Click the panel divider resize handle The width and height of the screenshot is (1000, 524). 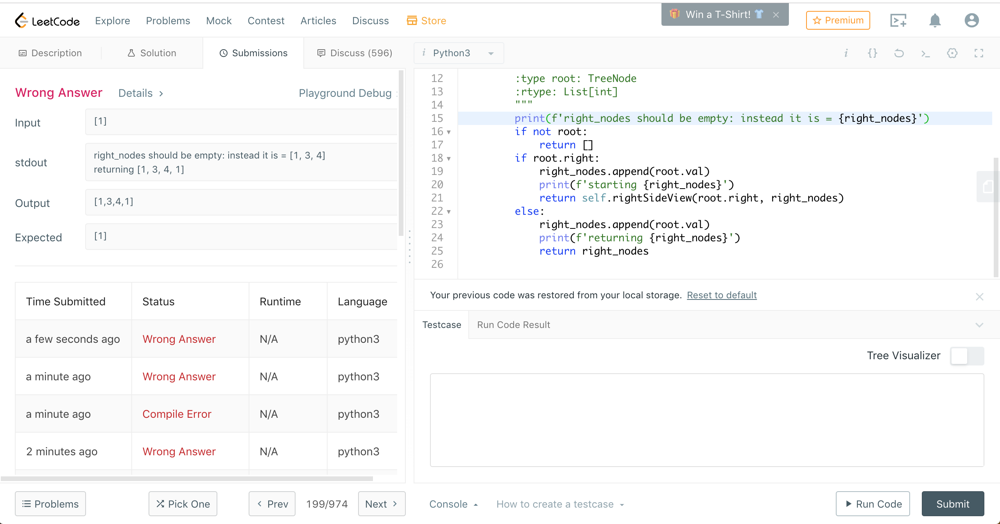(x=409, y=247)
